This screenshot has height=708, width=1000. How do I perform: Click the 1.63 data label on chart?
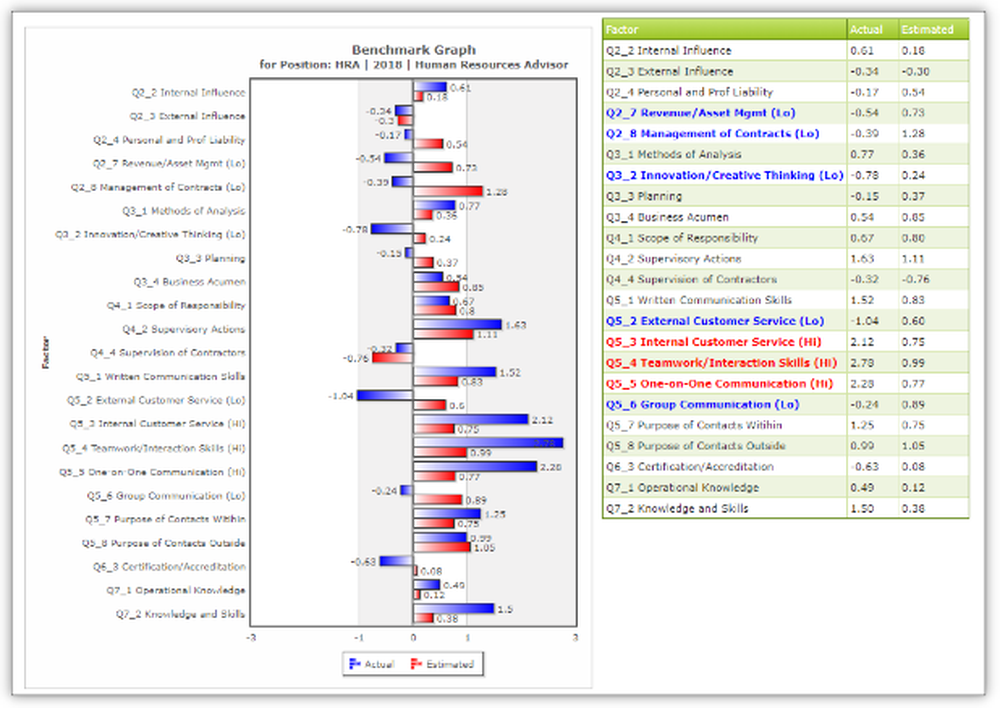tap(515, 325)
